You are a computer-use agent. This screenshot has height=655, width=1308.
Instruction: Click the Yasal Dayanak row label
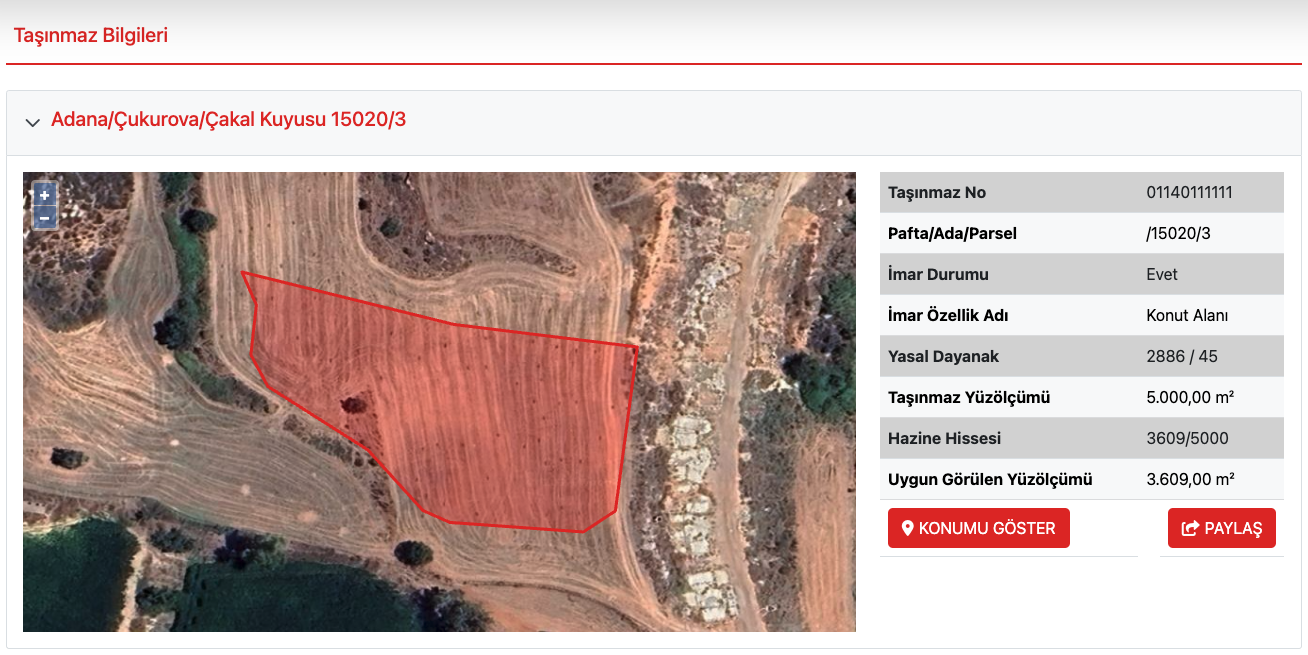click(943, 357)
